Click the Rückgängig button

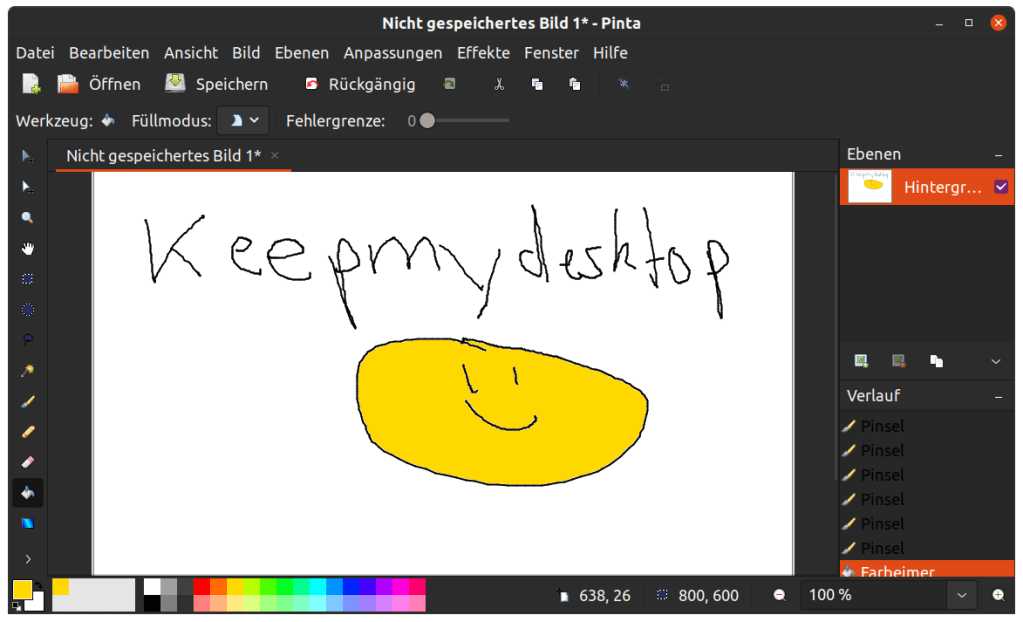[360, 84]
